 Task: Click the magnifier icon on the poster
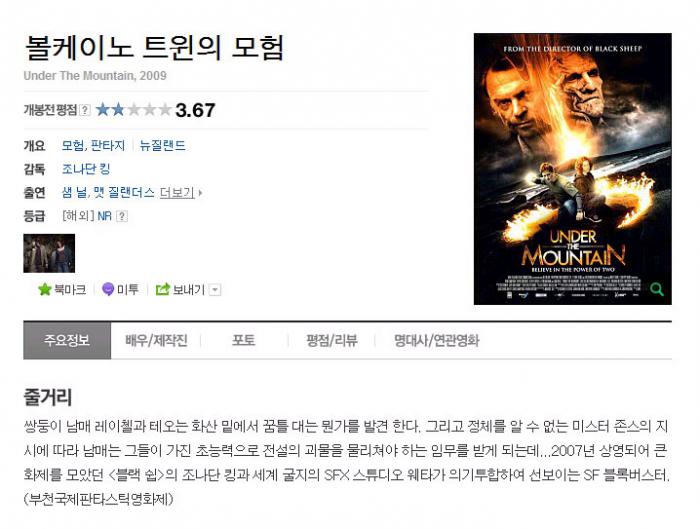point(656,289)
